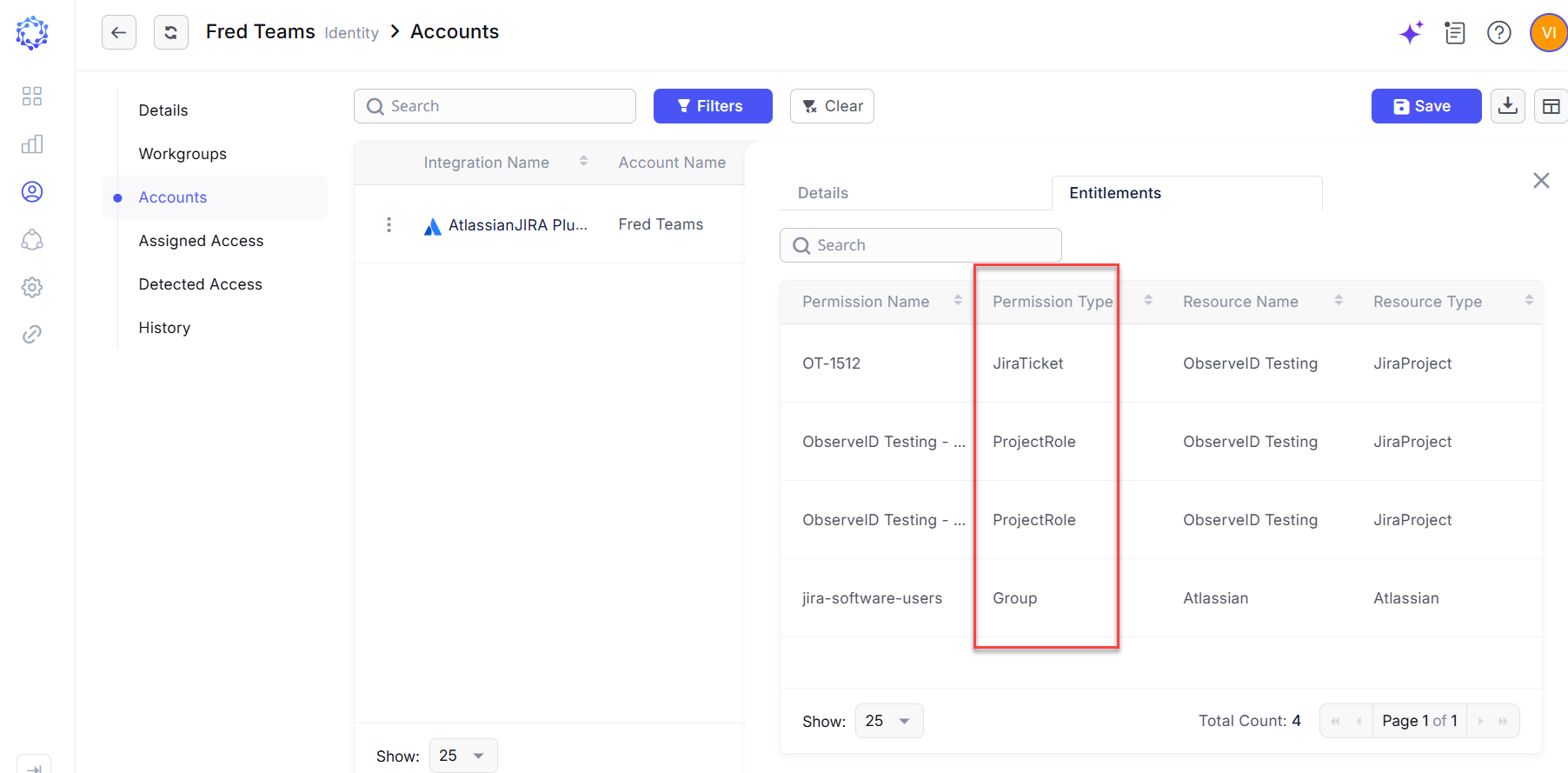Image resolution: width=1568 pixels, height=773 pixels.
Task: Sort by Permission Type column
Action: (x=1148, y=301)
